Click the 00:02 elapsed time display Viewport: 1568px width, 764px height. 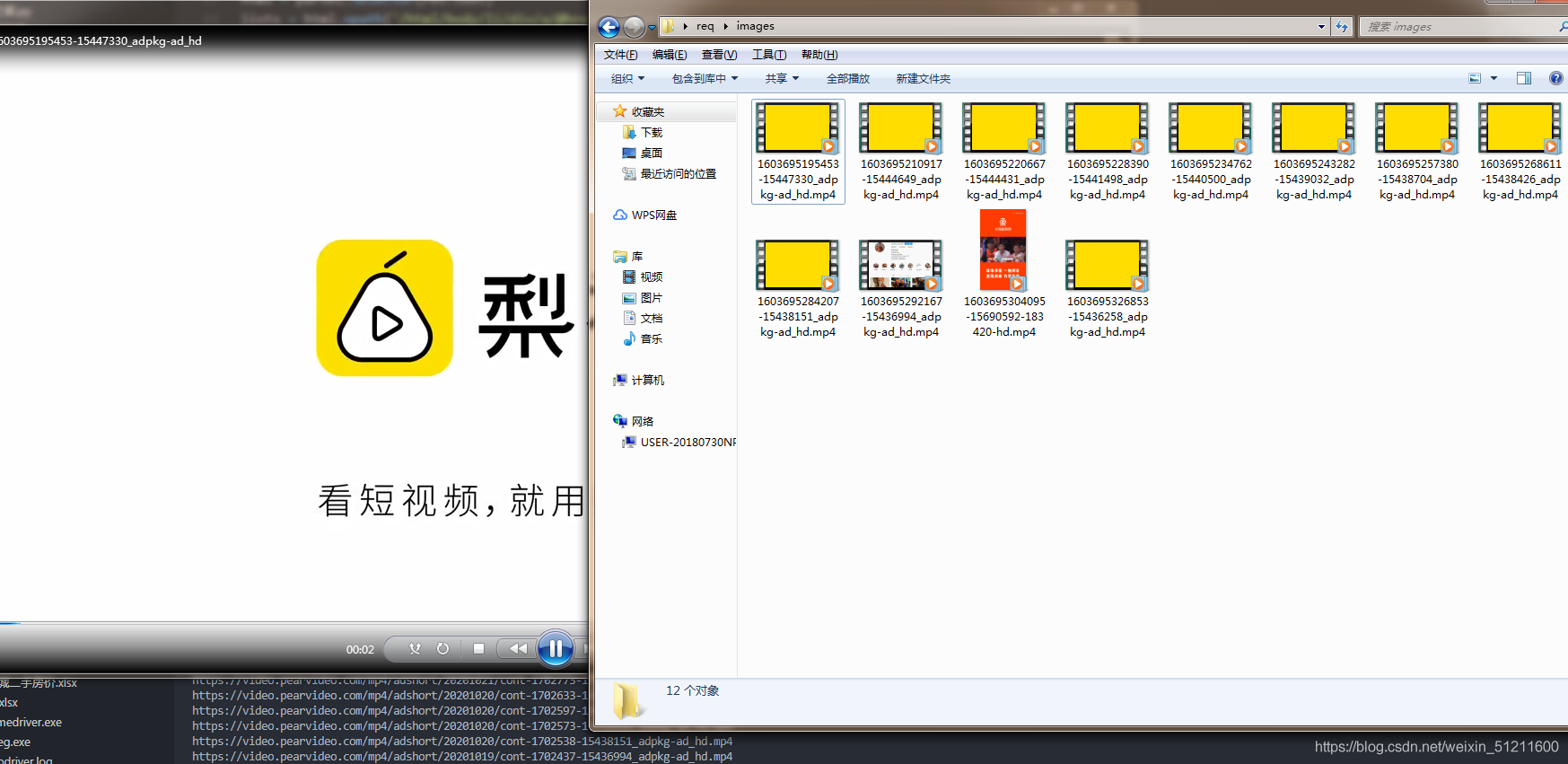pyautogui.click(x=360, y=649)
